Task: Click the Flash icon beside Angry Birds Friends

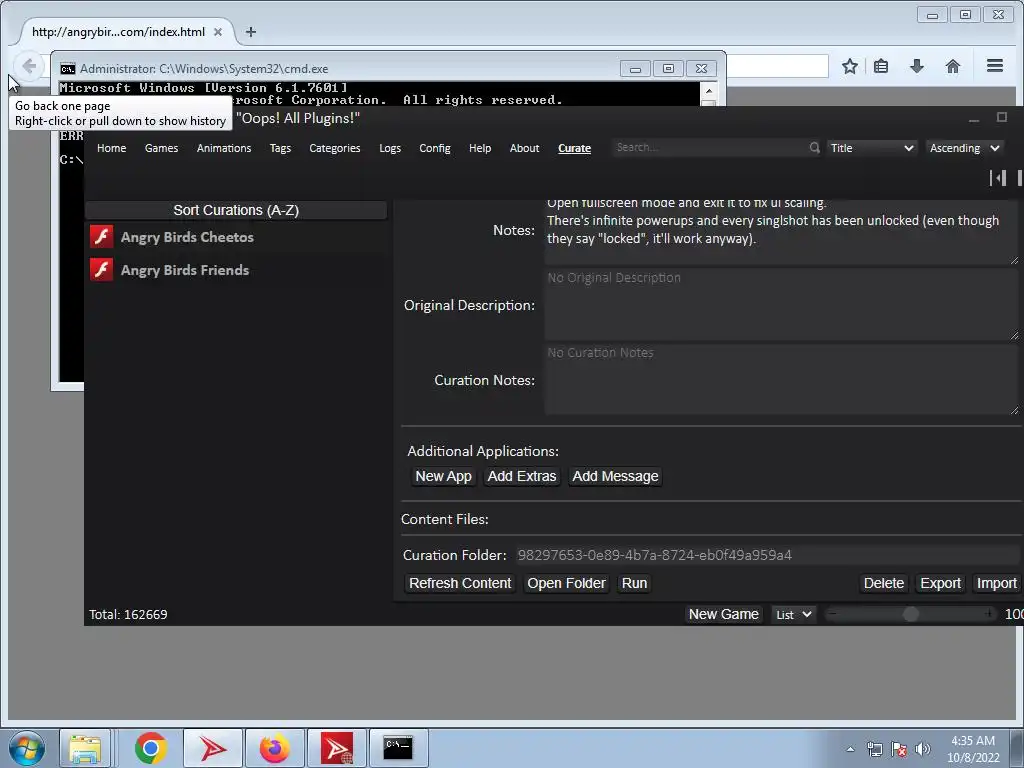Action: [101, 269]
